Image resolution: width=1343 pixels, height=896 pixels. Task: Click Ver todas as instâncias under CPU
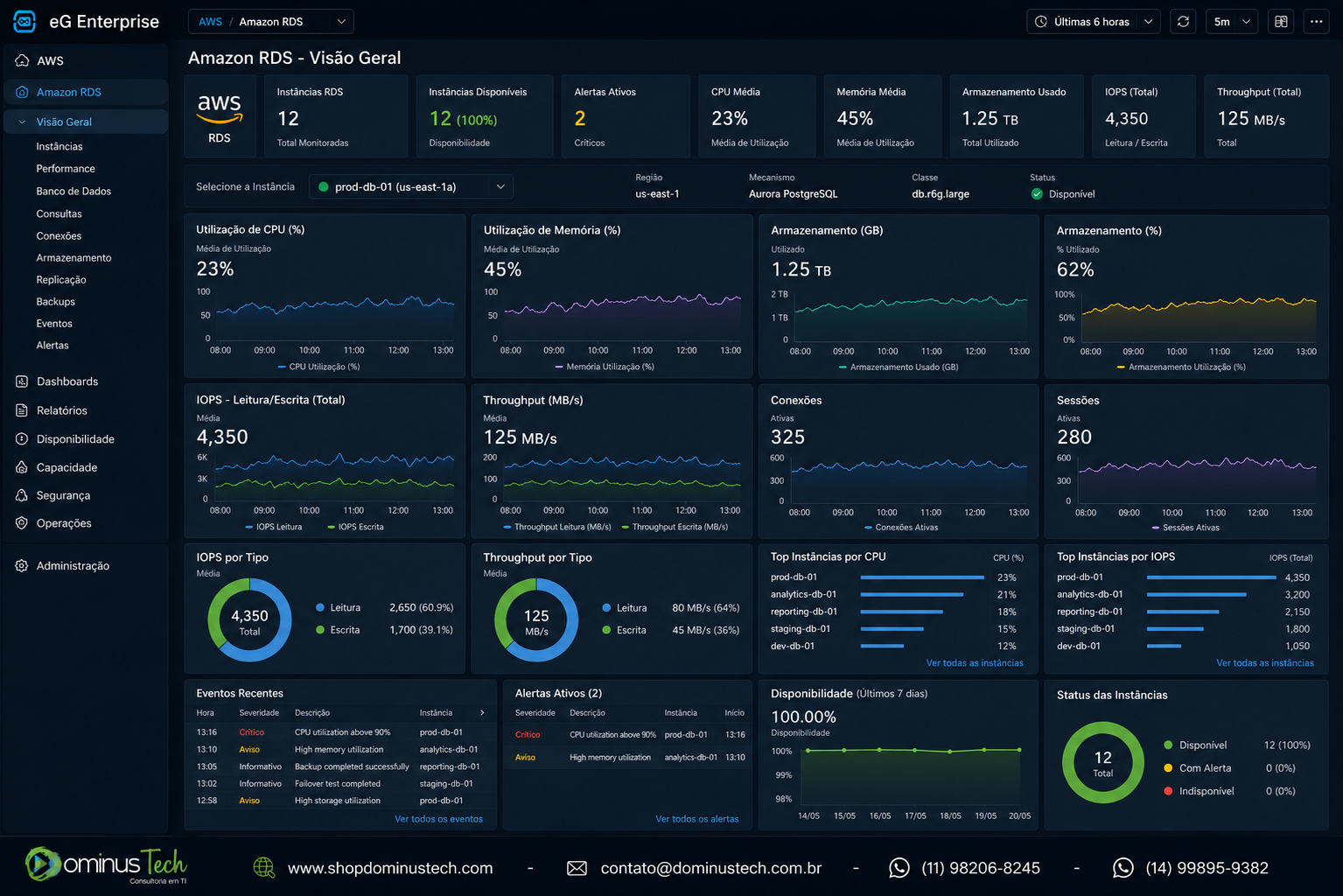tap(975, 663)
